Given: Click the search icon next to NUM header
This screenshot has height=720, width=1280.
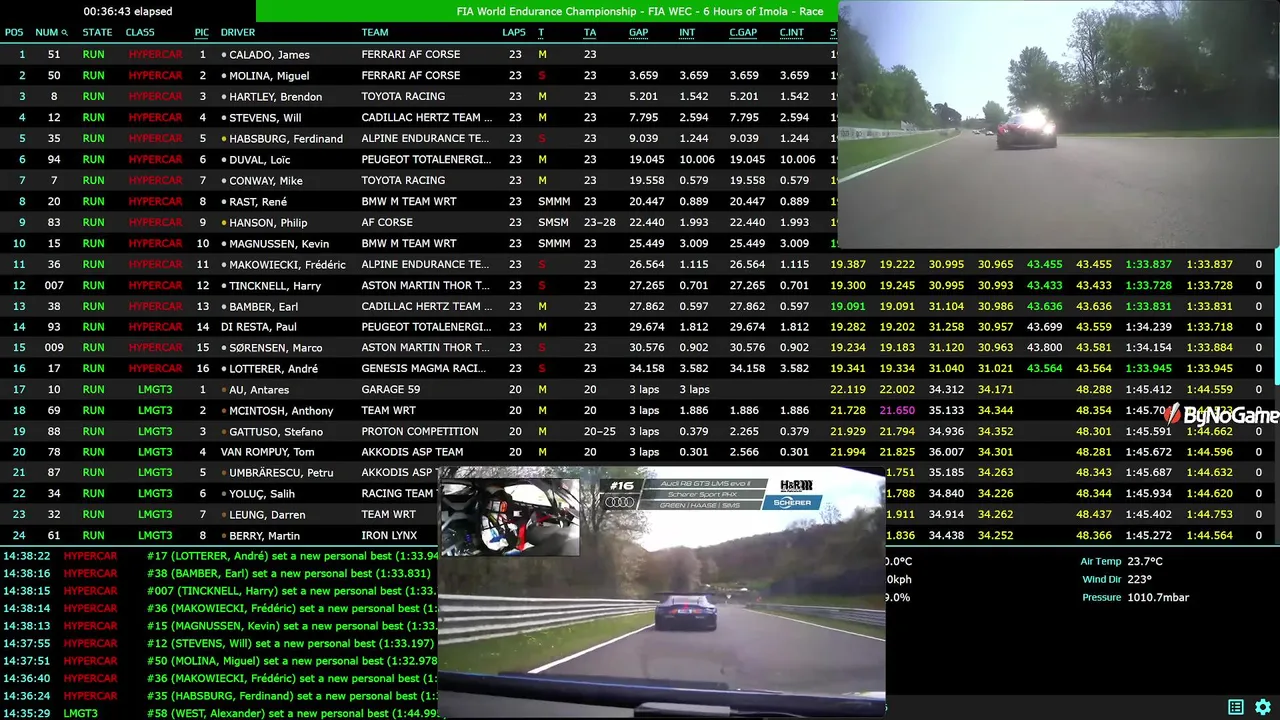Looking at the screenshot, I should [64, 32].
